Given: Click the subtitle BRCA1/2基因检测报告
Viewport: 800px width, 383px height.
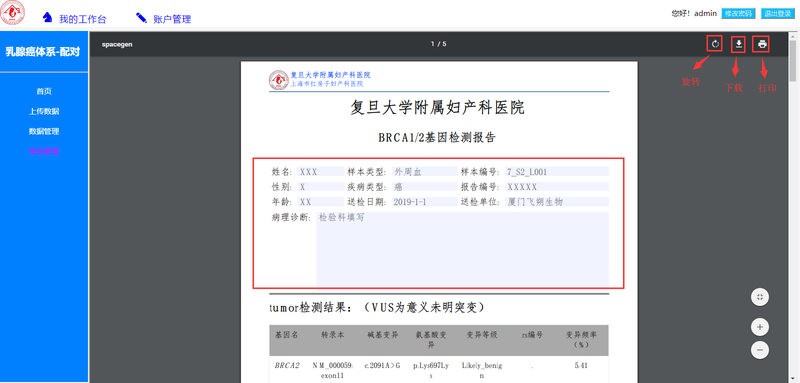Looking at the screenshot, I should [437, 137].
